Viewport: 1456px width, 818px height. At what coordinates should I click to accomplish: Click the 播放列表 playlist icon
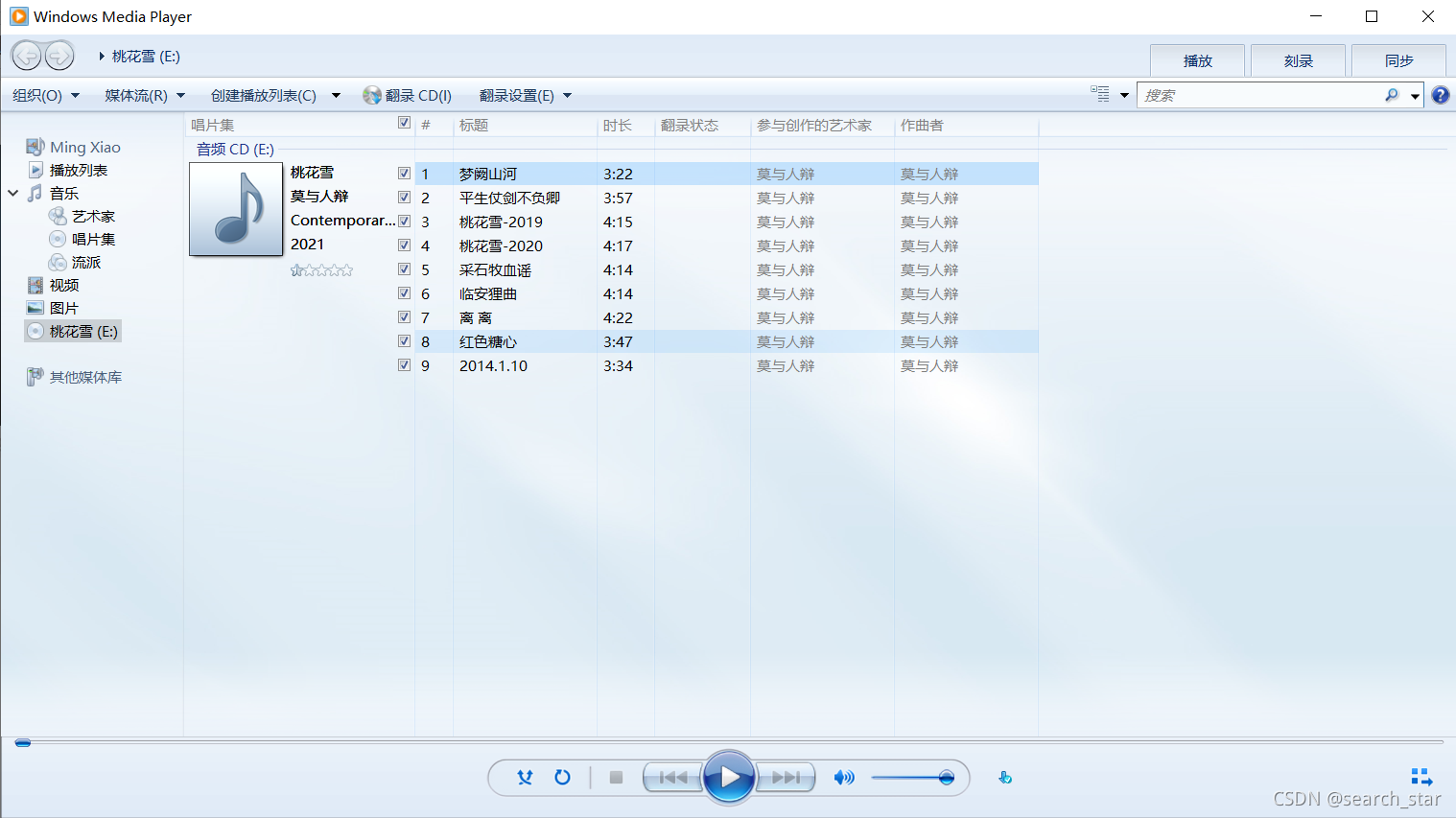tap(35, 170)
